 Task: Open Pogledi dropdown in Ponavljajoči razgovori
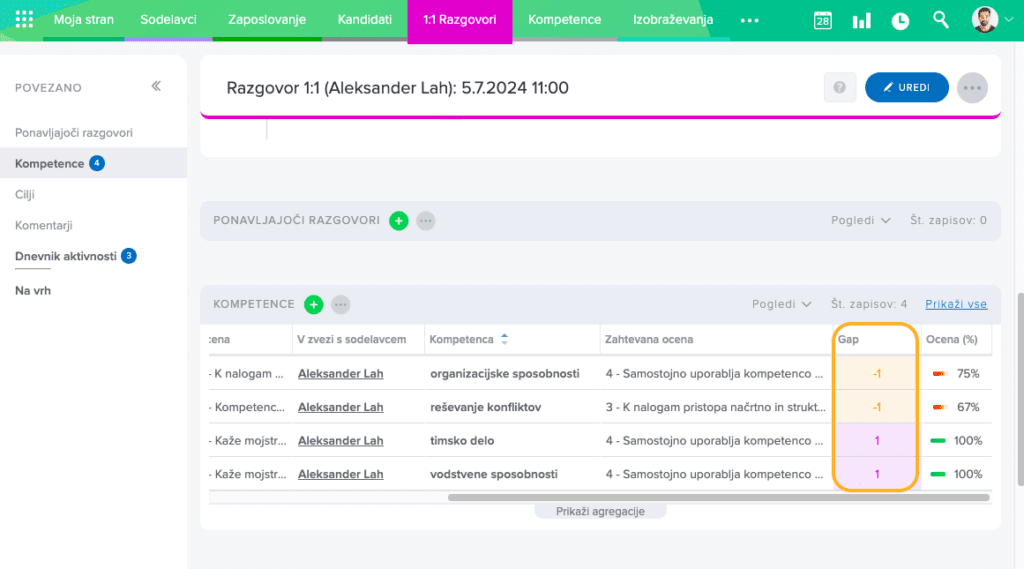tap(860, 221)
